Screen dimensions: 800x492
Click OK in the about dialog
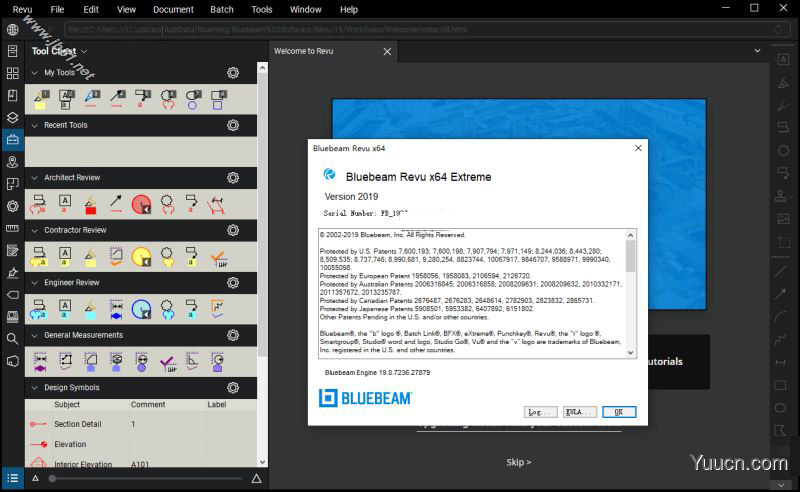click(x=619, y=412)
